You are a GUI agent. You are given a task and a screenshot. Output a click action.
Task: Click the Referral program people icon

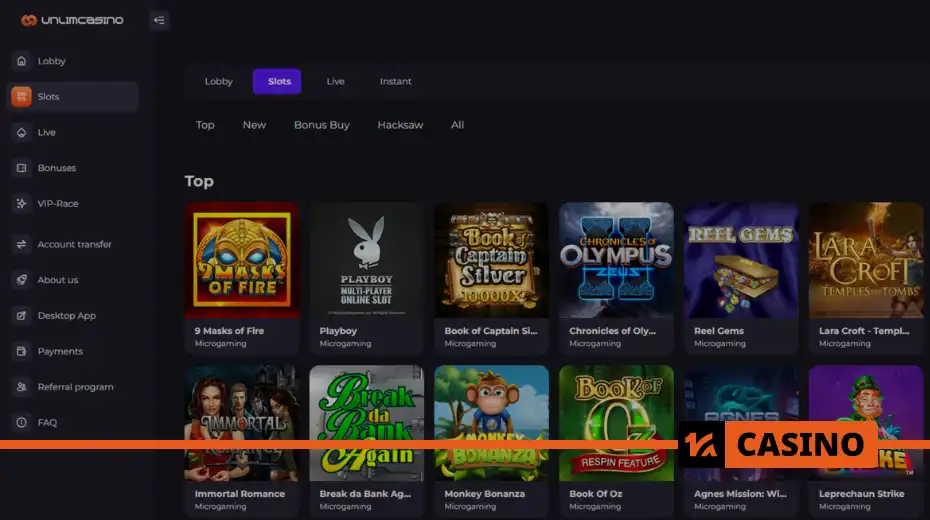pos(21,387)
